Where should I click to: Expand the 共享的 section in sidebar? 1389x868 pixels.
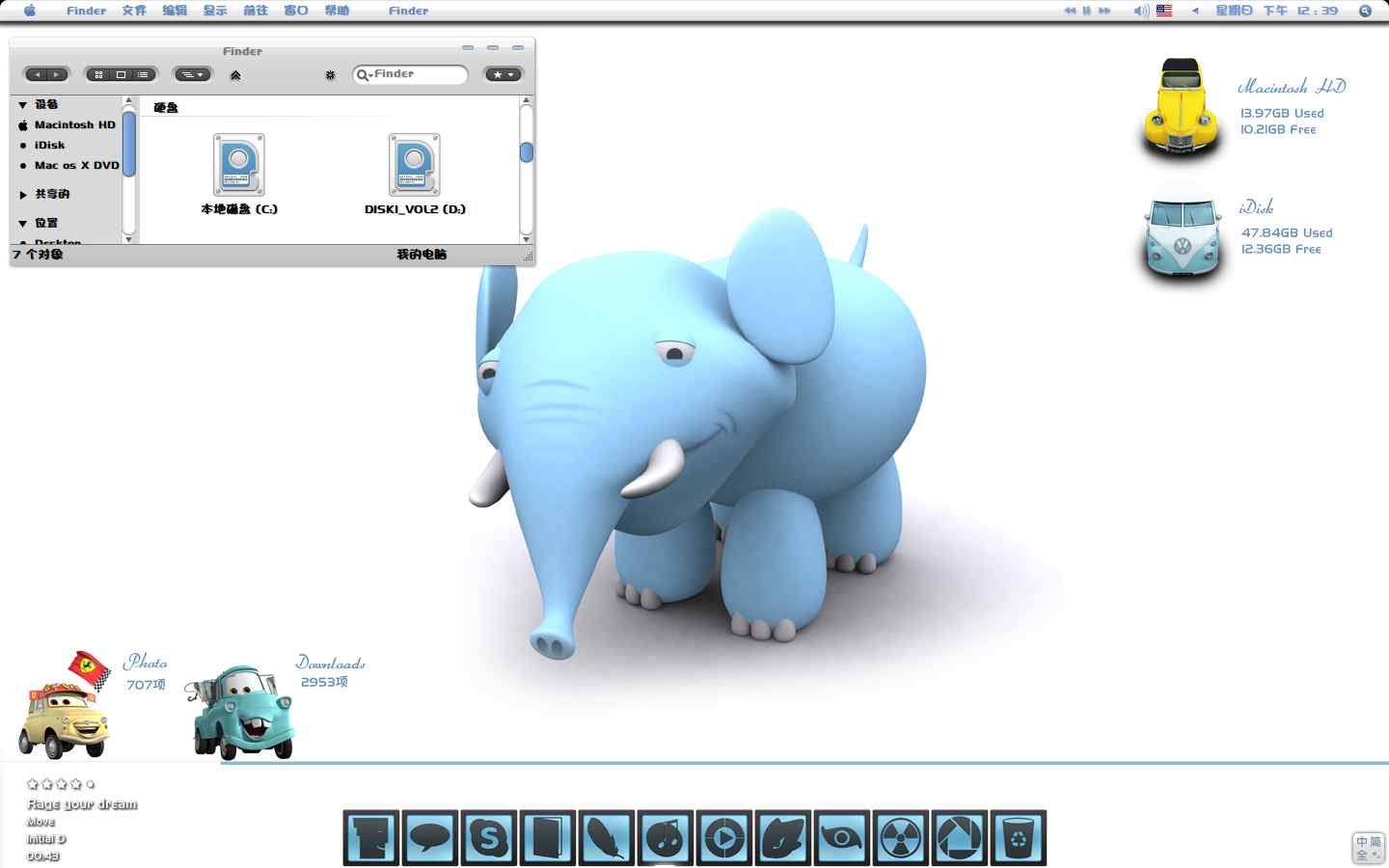(x=23, y=194)
